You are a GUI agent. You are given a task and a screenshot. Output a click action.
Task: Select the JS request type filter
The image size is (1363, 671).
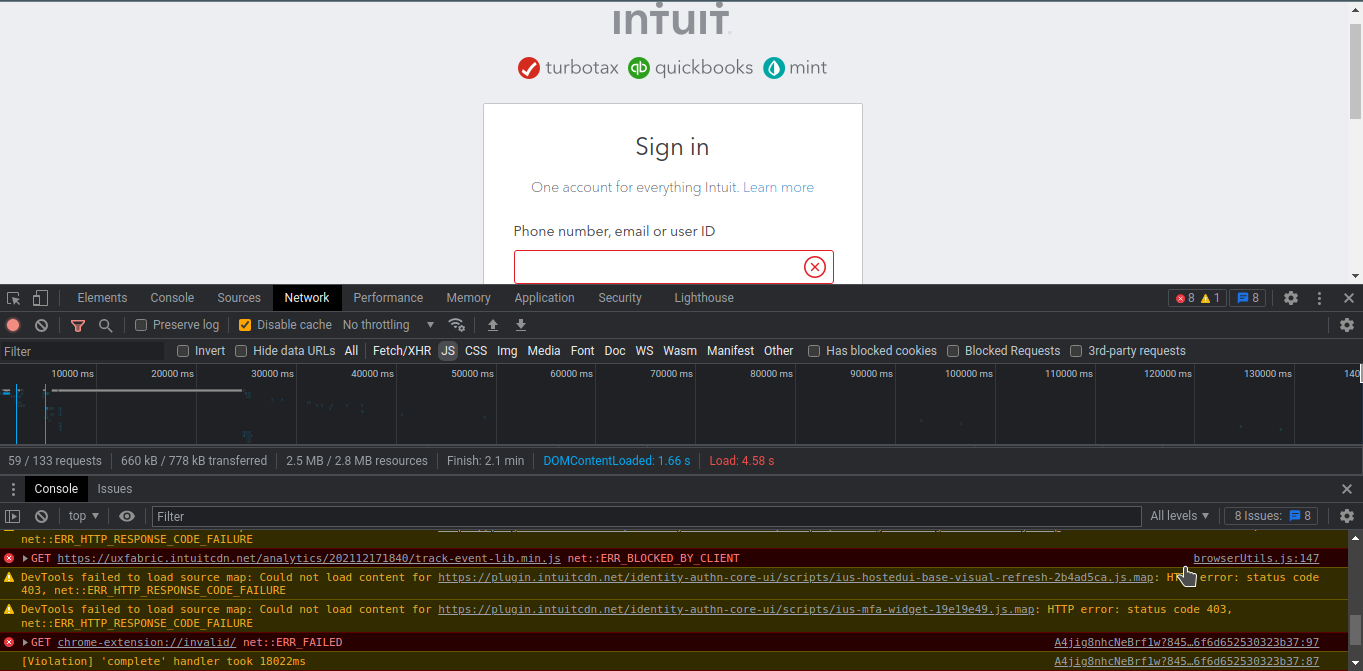click(x=448, y=351)
